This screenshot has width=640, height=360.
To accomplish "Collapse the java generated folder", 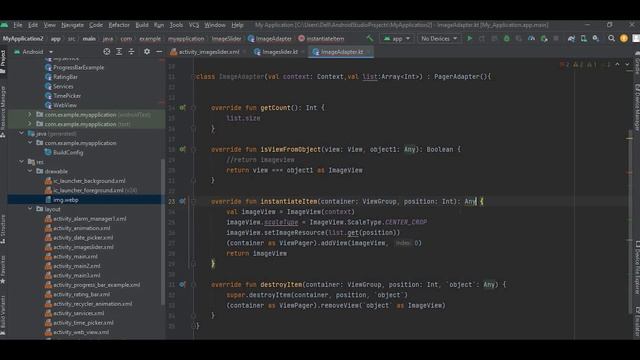I will point(21,133).
